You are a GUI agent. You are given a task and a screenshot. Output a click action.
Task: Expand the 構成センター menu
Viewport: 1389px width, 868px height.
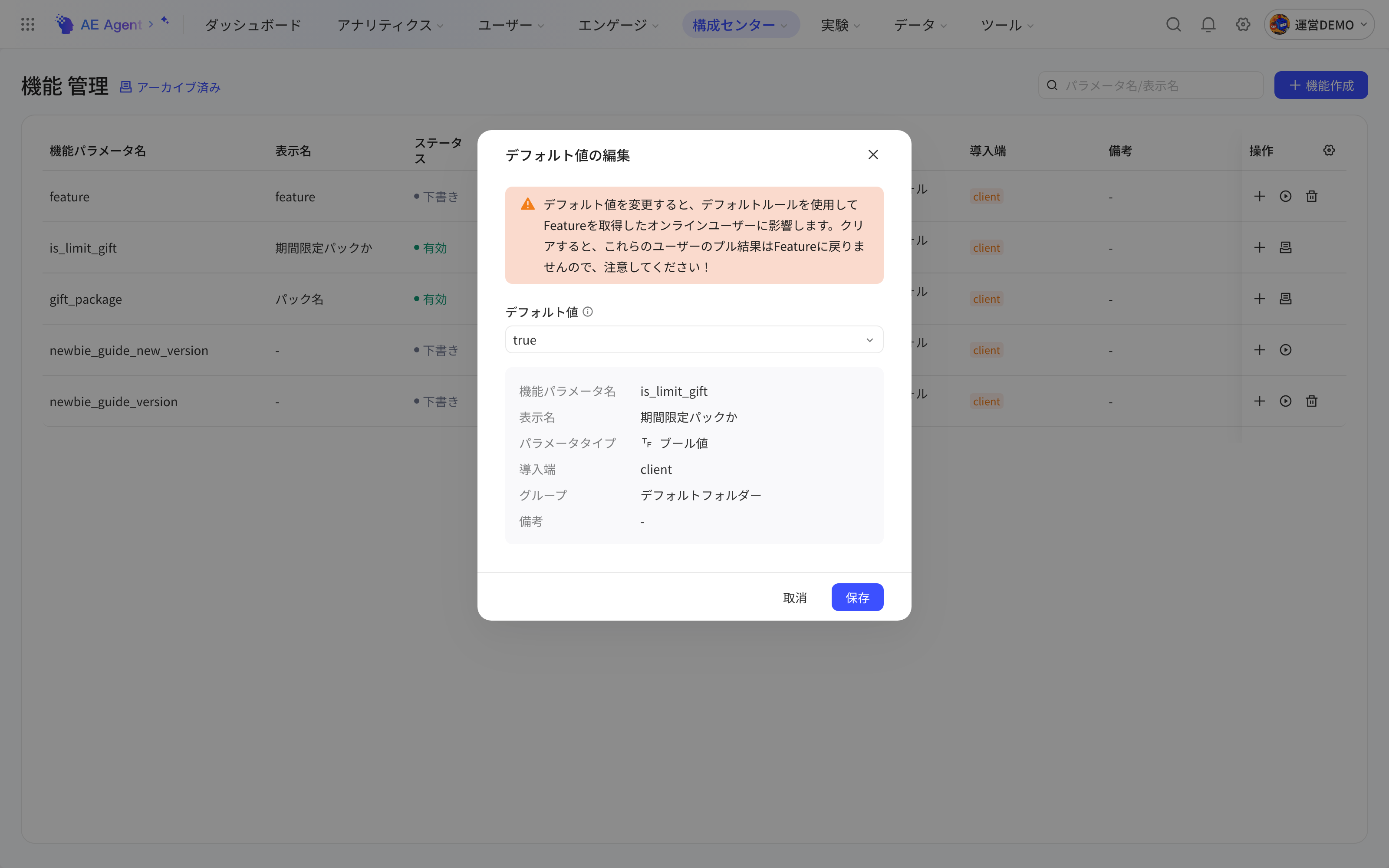(741, 25)
